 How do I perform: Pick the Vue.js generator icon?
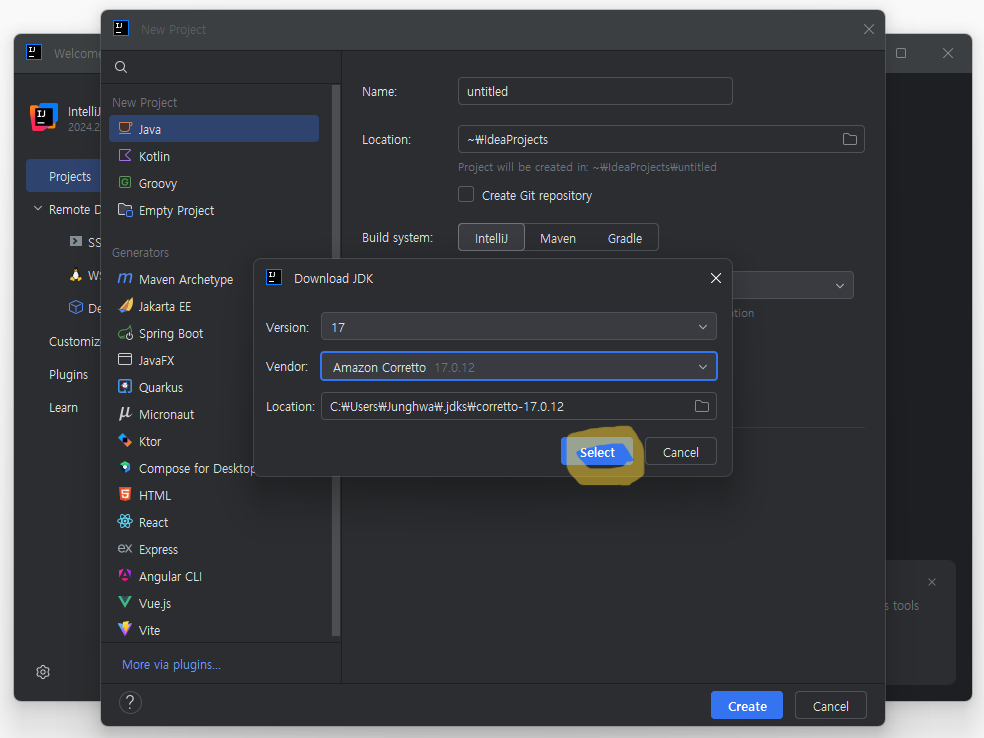point(125,602)
